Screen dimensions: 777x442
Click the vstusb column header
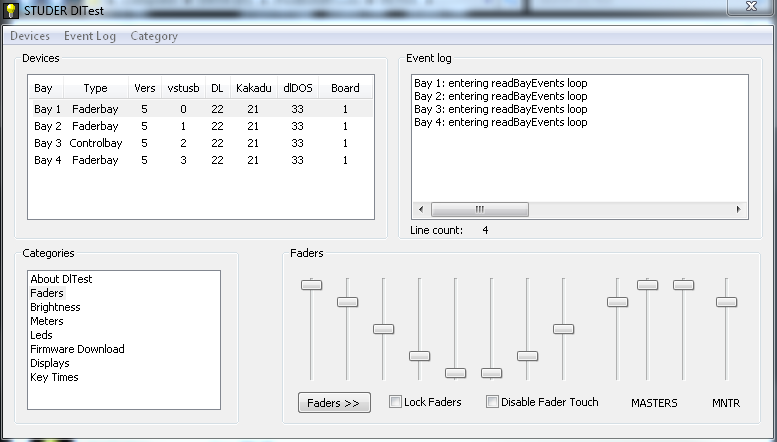point(183,88)
